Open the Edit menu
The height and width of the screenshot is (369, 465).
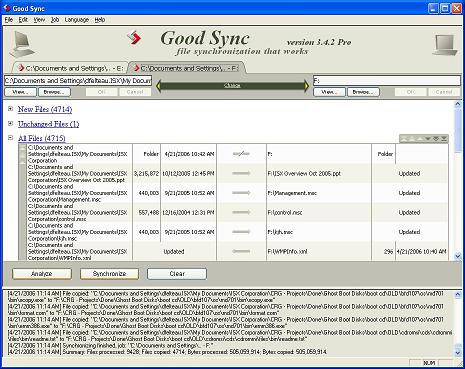pos(23,20)
